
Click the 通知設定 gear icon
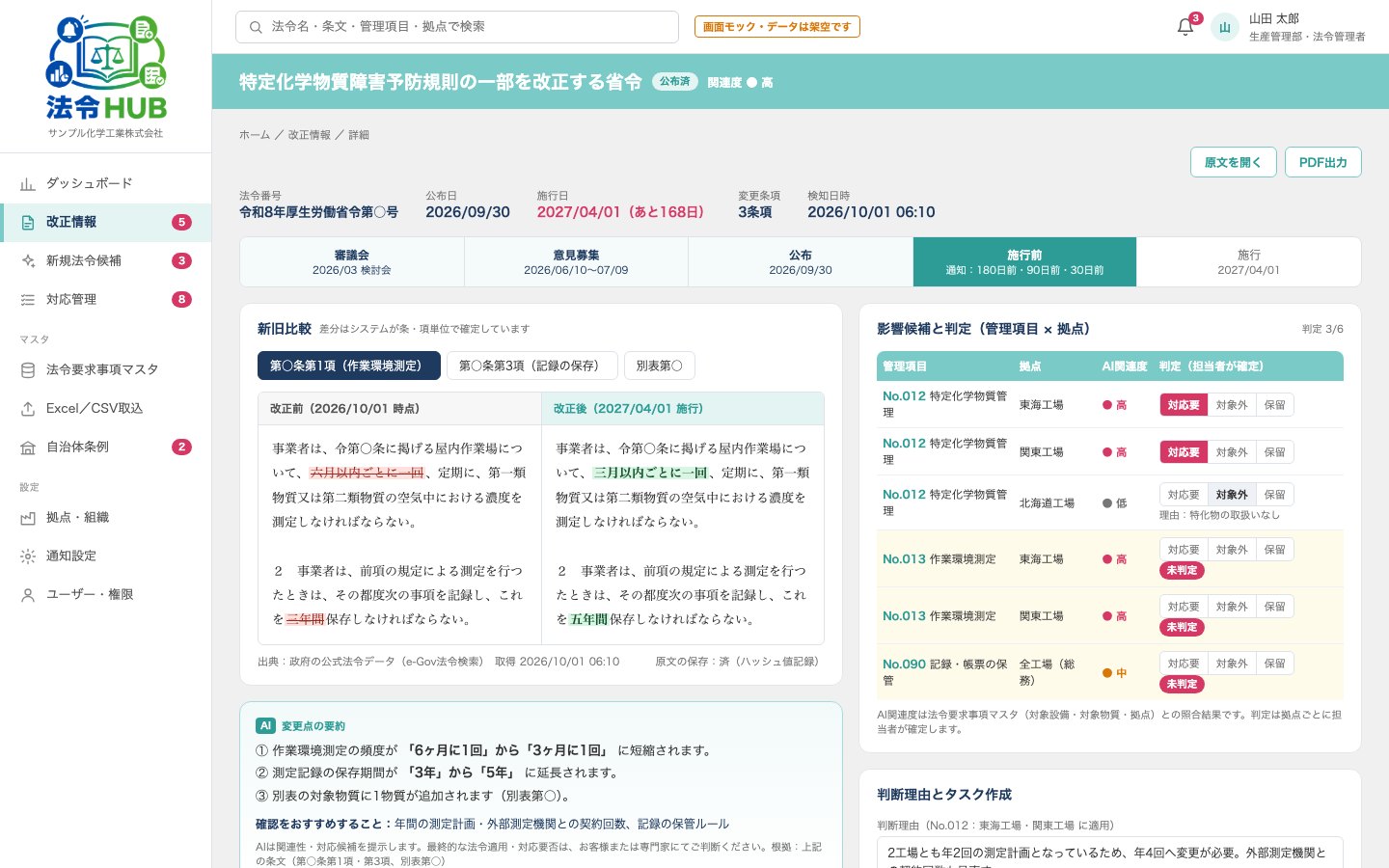click(x=28, y=556)
